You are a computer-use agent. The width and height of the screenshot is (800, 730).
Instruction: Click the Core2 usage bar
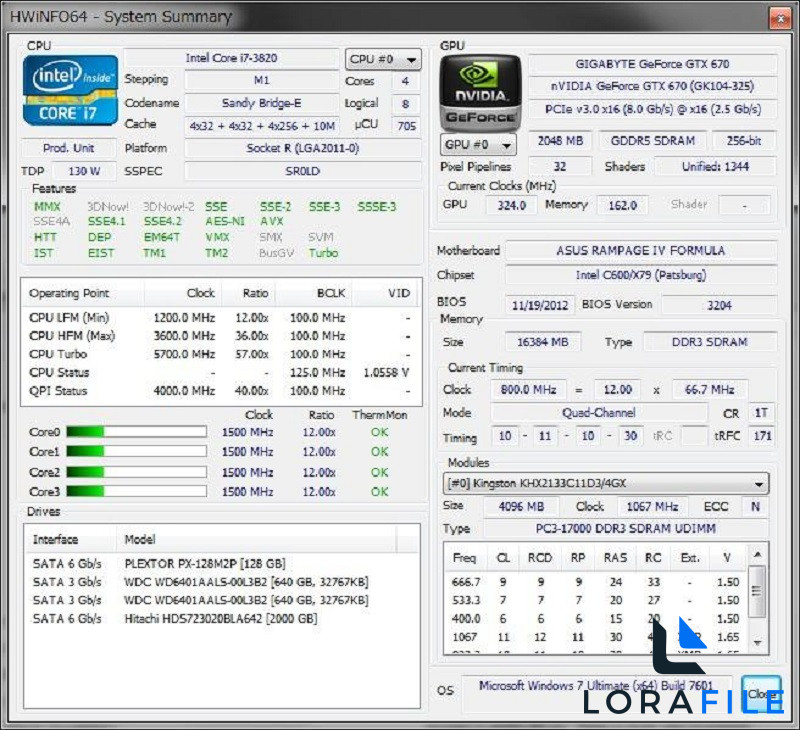tap(136, 472)
